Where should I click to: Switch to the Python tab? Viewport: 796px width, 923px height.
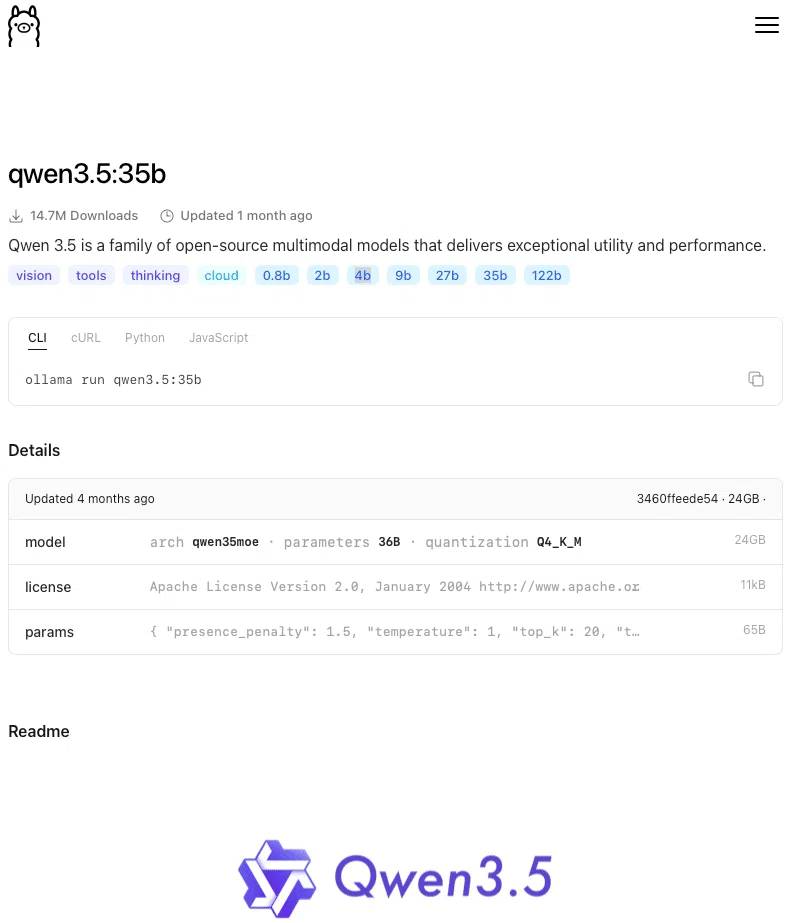point(145,338)
